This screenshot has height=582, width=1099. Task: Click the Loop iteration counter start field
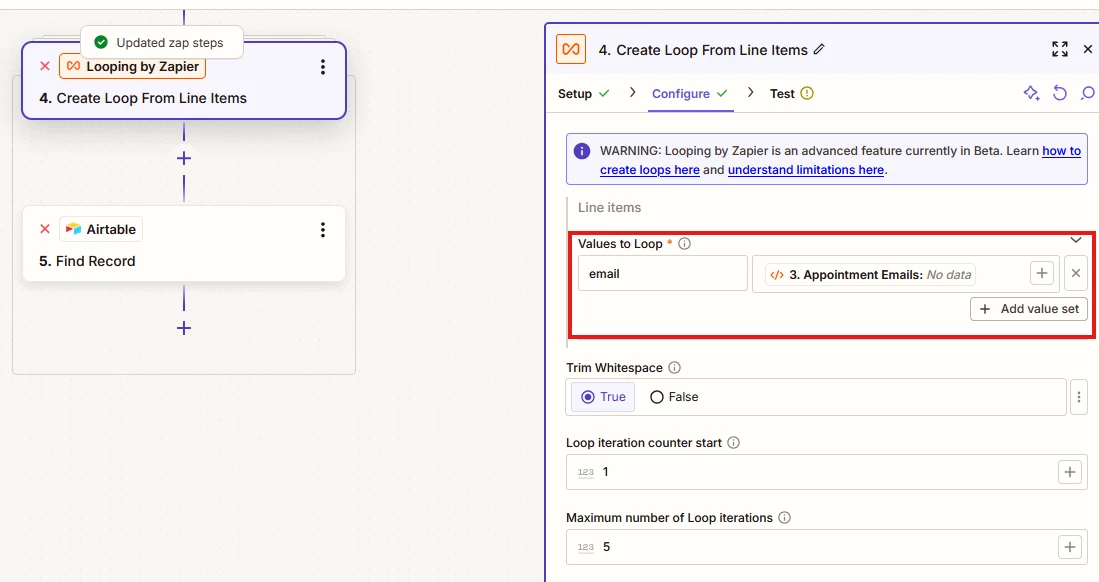pyautogui.click(x=827, y=472)
